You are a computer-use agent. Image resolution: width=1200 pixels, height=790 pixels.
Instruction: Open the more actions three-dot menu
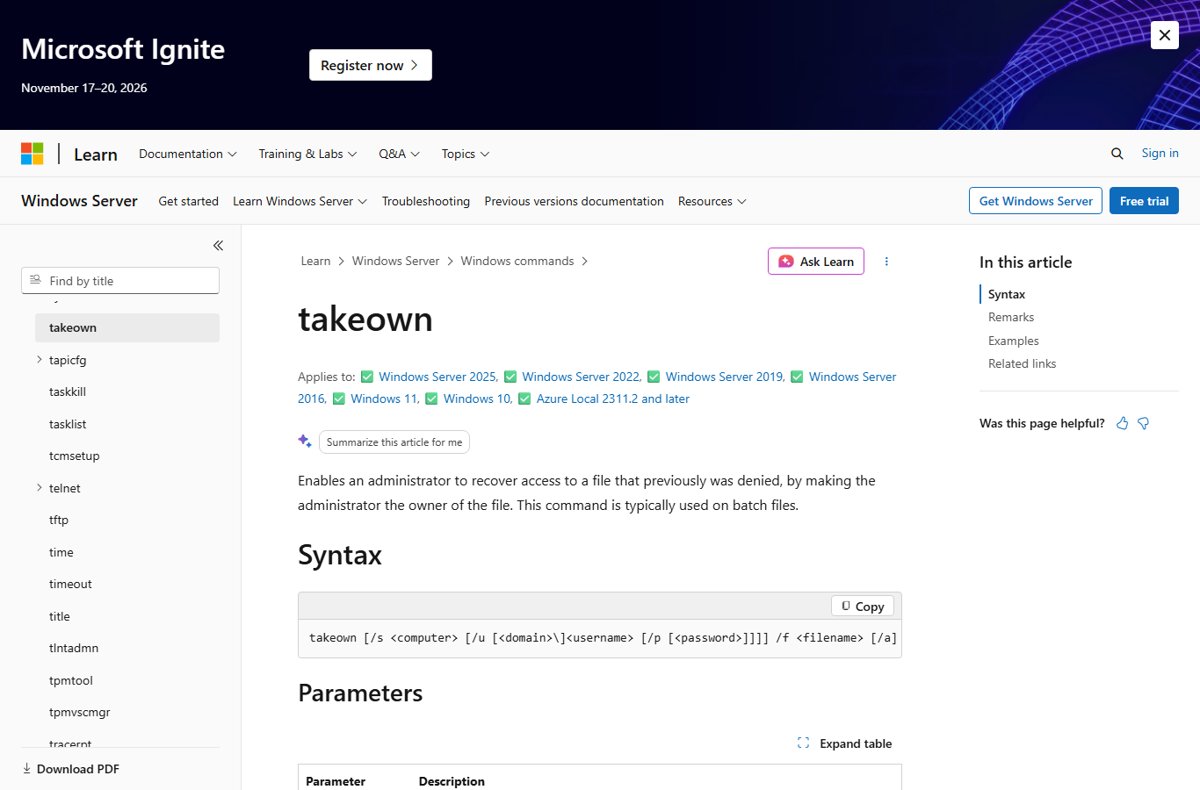pyautogui.click(x=886, y=261)
